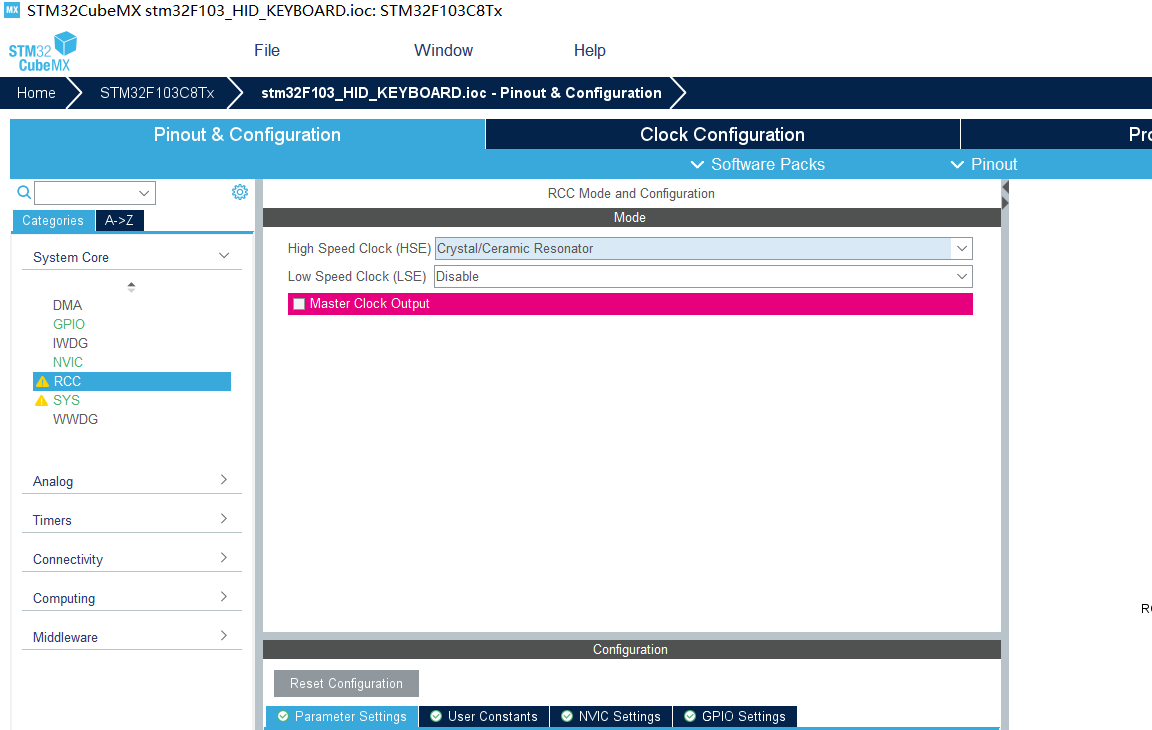Open the Parameter Settings tab

[x=342, y=716]
